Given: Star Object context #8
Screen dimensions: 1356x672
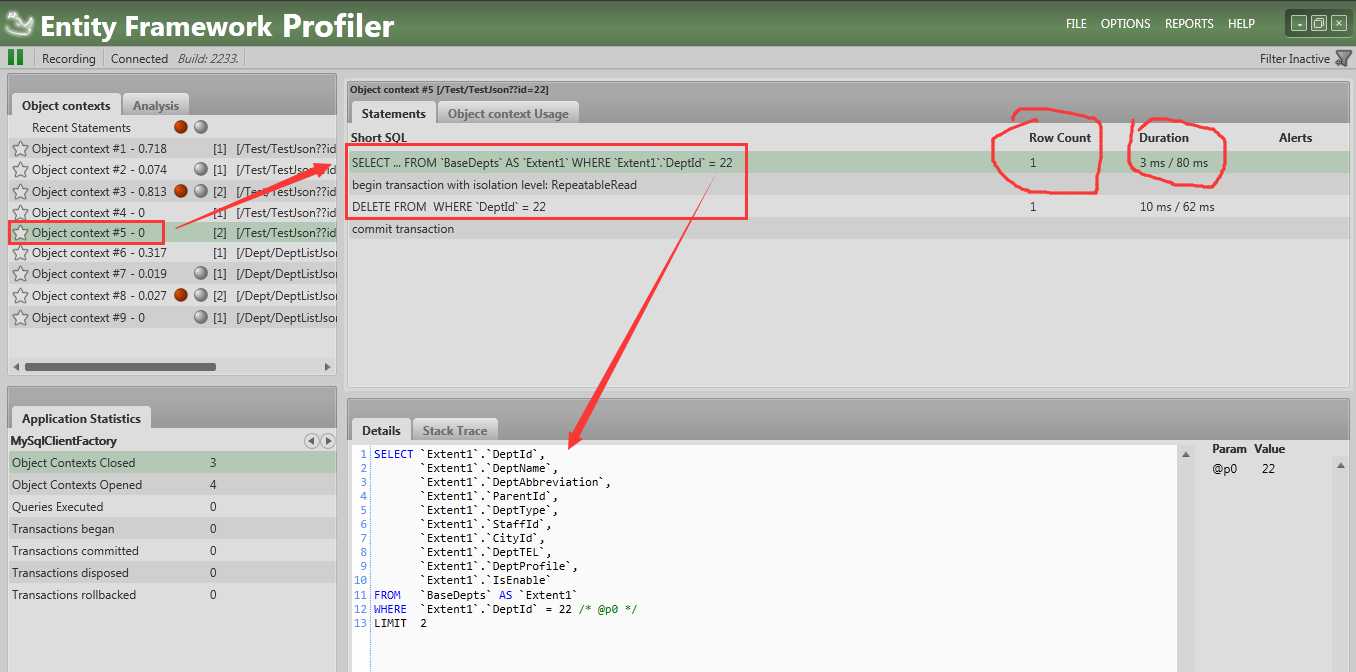Looking at the screenshot, I should (x=20, y=296).
